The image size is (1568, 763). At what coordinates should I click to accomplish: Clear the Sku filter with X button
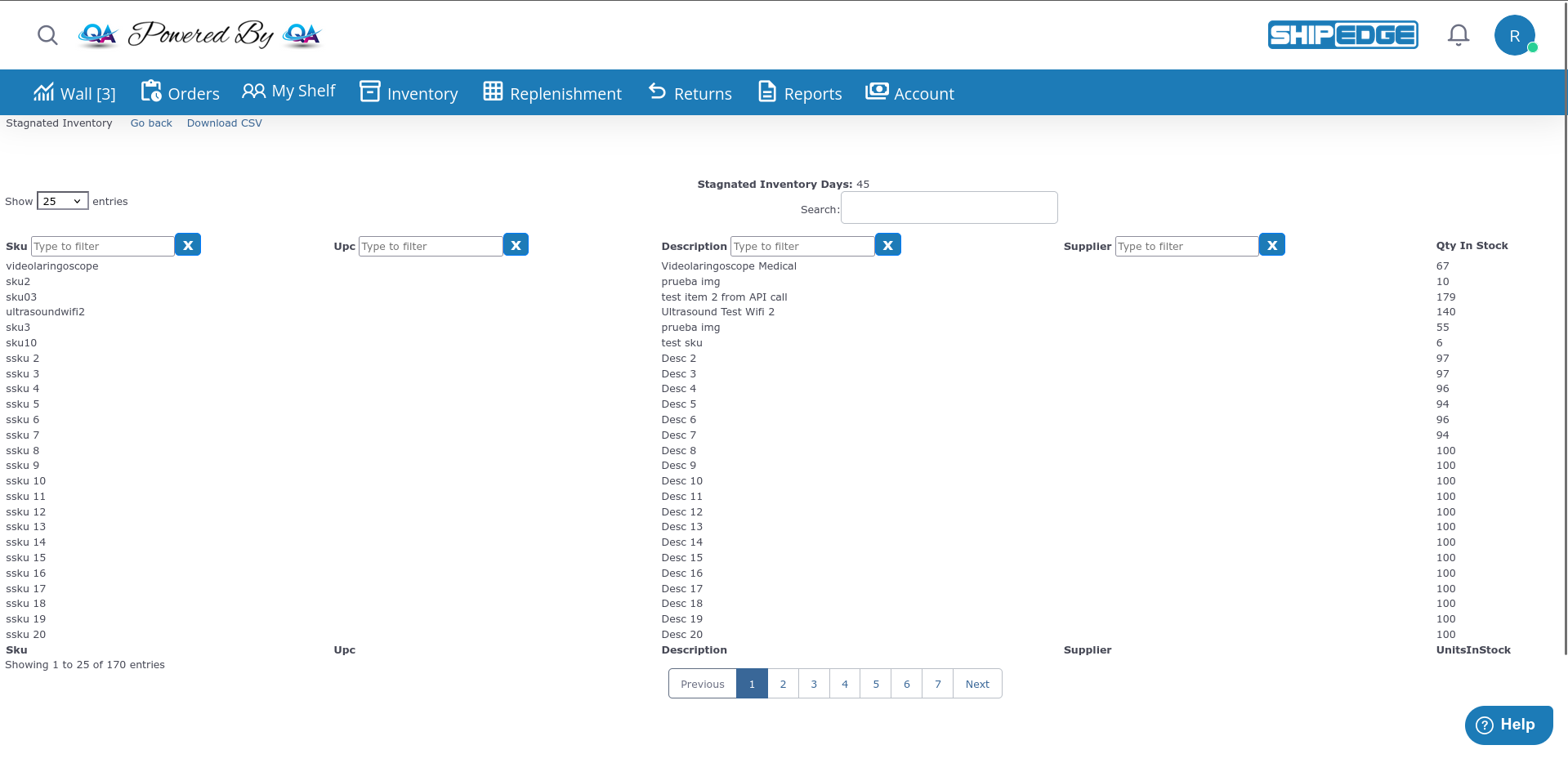tap(188, 245)
